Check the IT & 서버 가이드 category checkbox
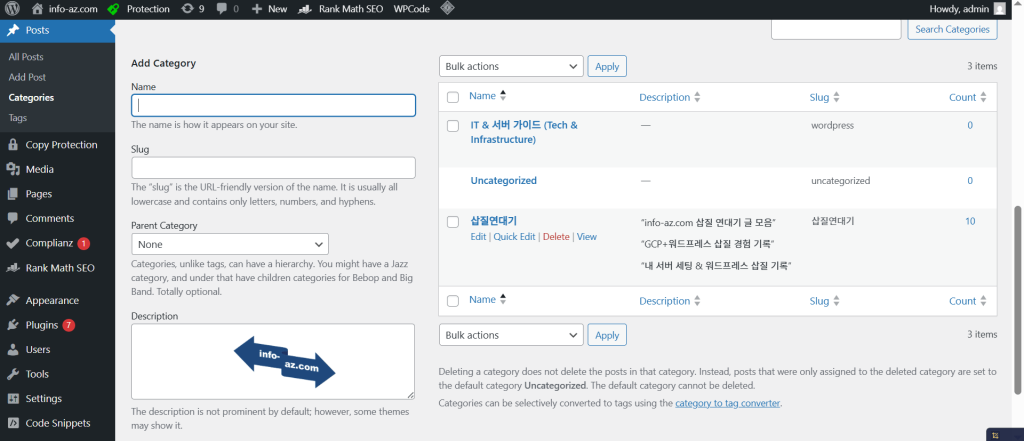This screenshot has width=1024, height=441. tap(453, 126)
